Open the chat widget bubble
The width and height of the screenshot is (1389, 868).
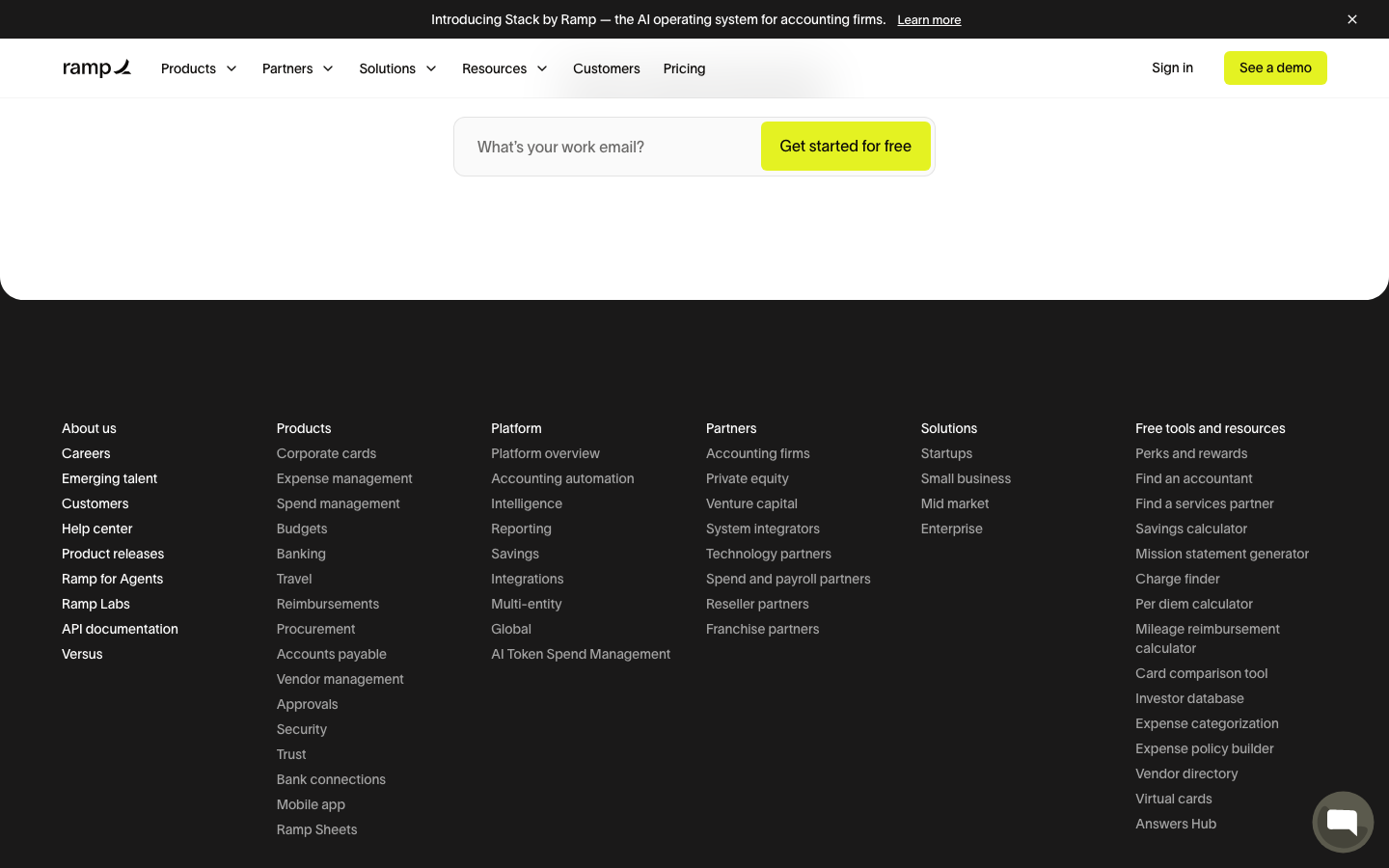(x=1343, y=822)
